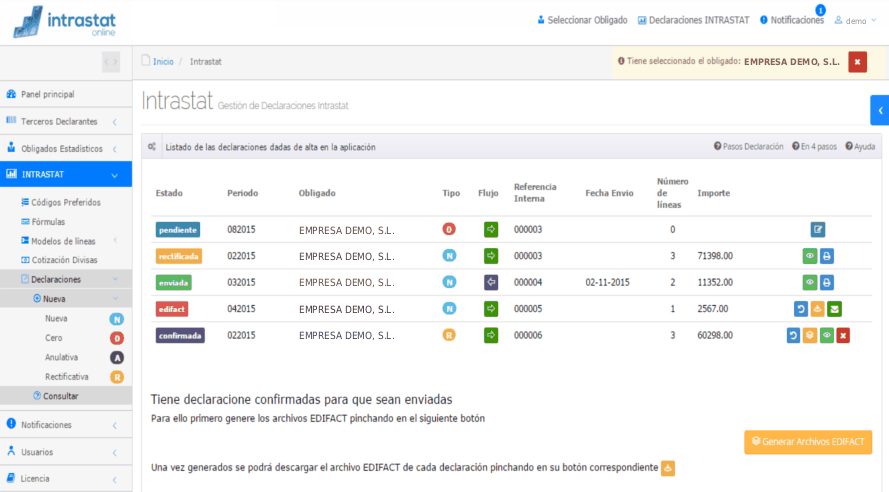This screenshot has height=492, width=889.
Task: Click the orange EDIFACT icon in confirmada row
Action: pos(810,336)
